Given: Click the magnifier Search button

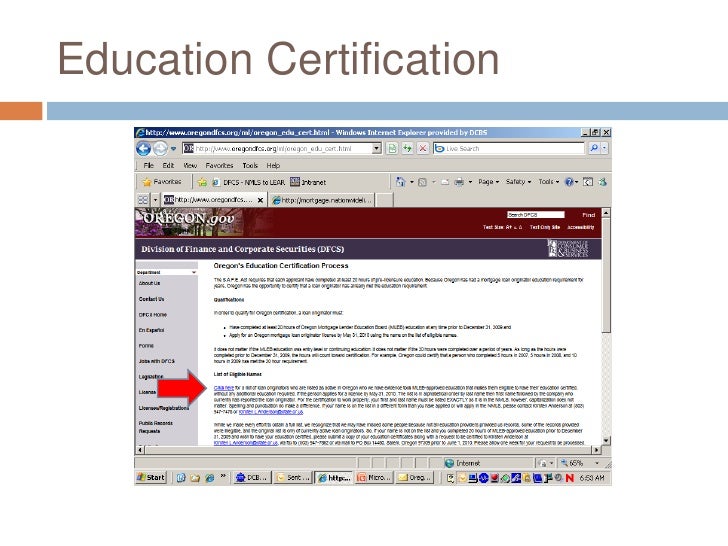Looking at the screenshot, I should click(593, 149).
